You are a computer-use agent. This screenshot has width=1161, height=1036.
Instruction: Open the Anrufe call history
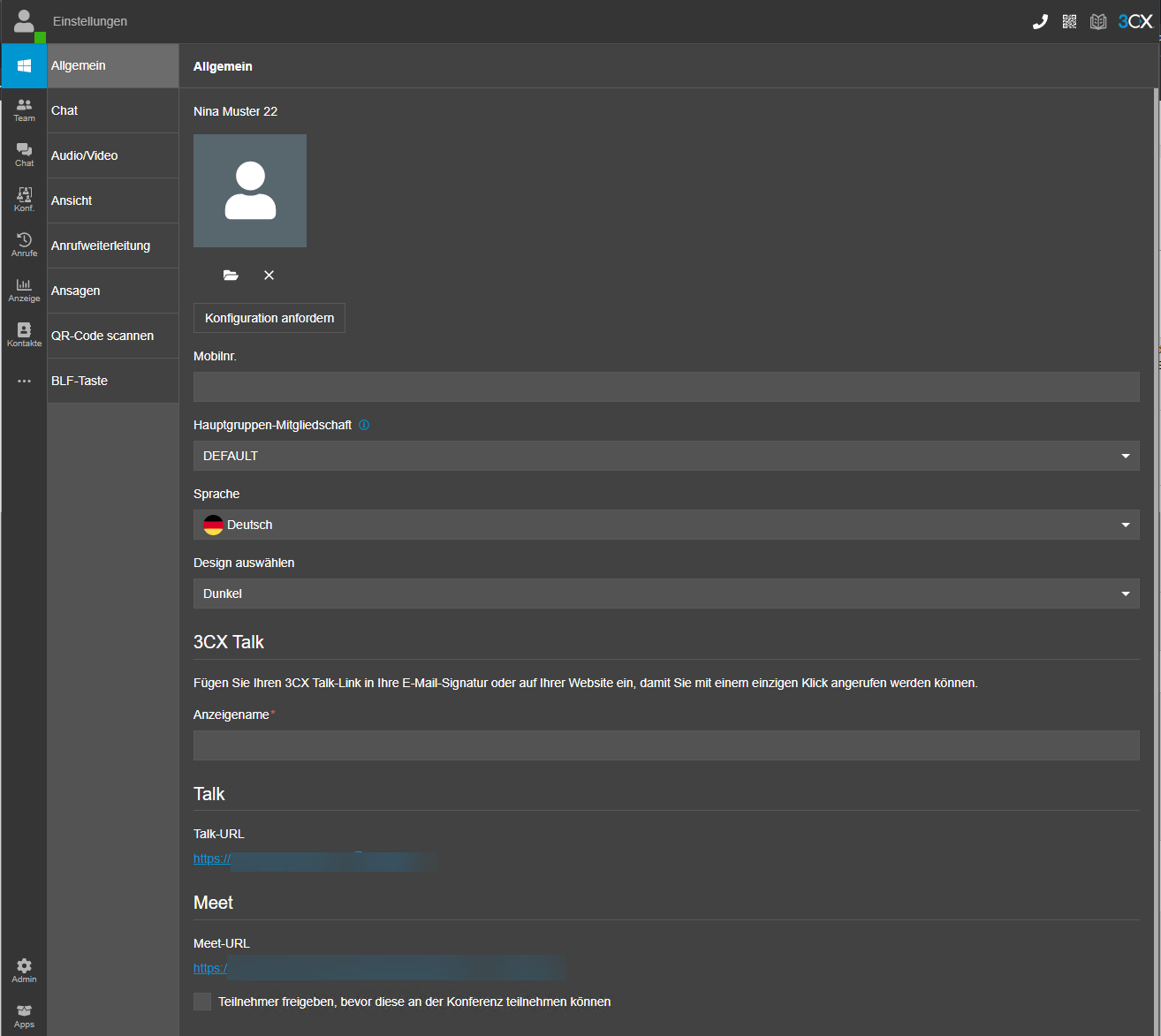tap(24, 246)
